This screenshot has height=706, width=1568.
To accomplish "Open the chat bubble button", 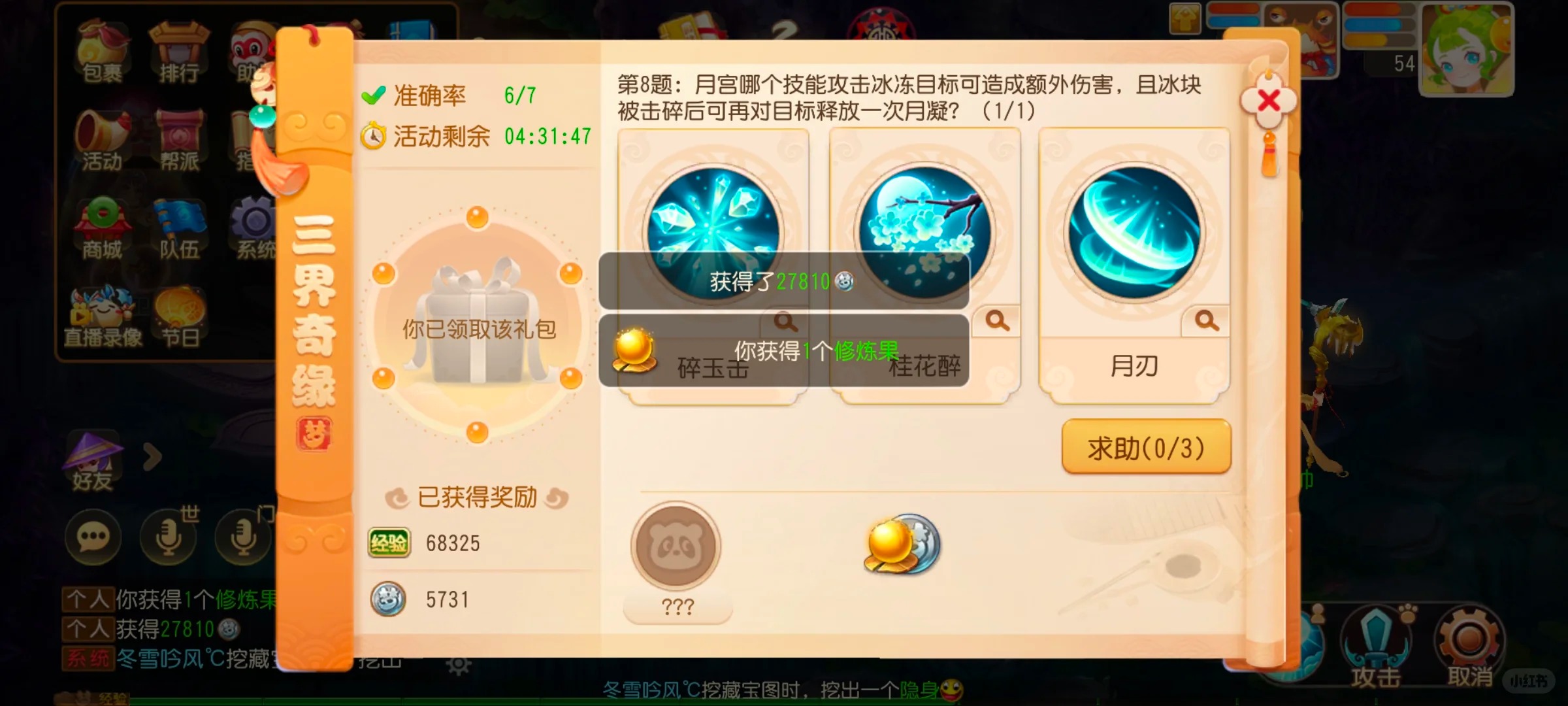I will pyautogui.click(x=93, y=537).
